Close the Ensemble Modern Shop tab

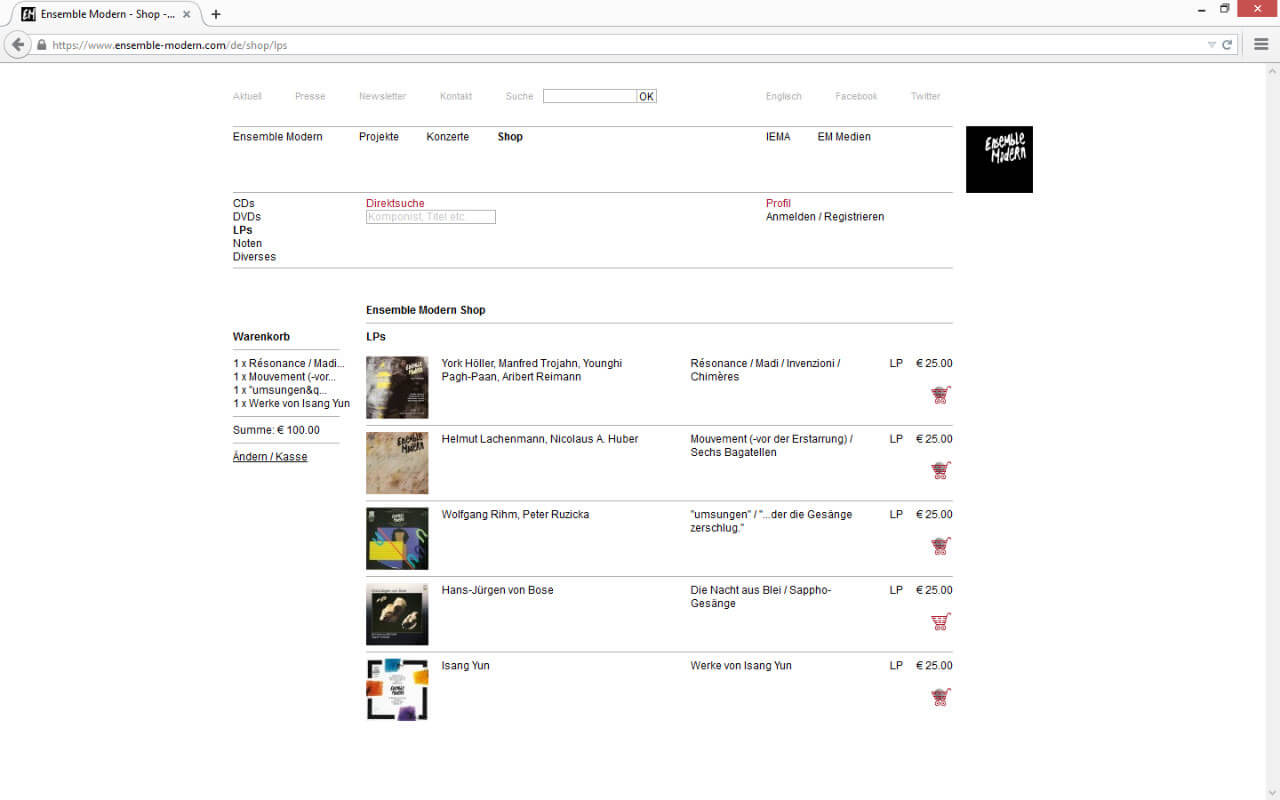coord(186,14)
